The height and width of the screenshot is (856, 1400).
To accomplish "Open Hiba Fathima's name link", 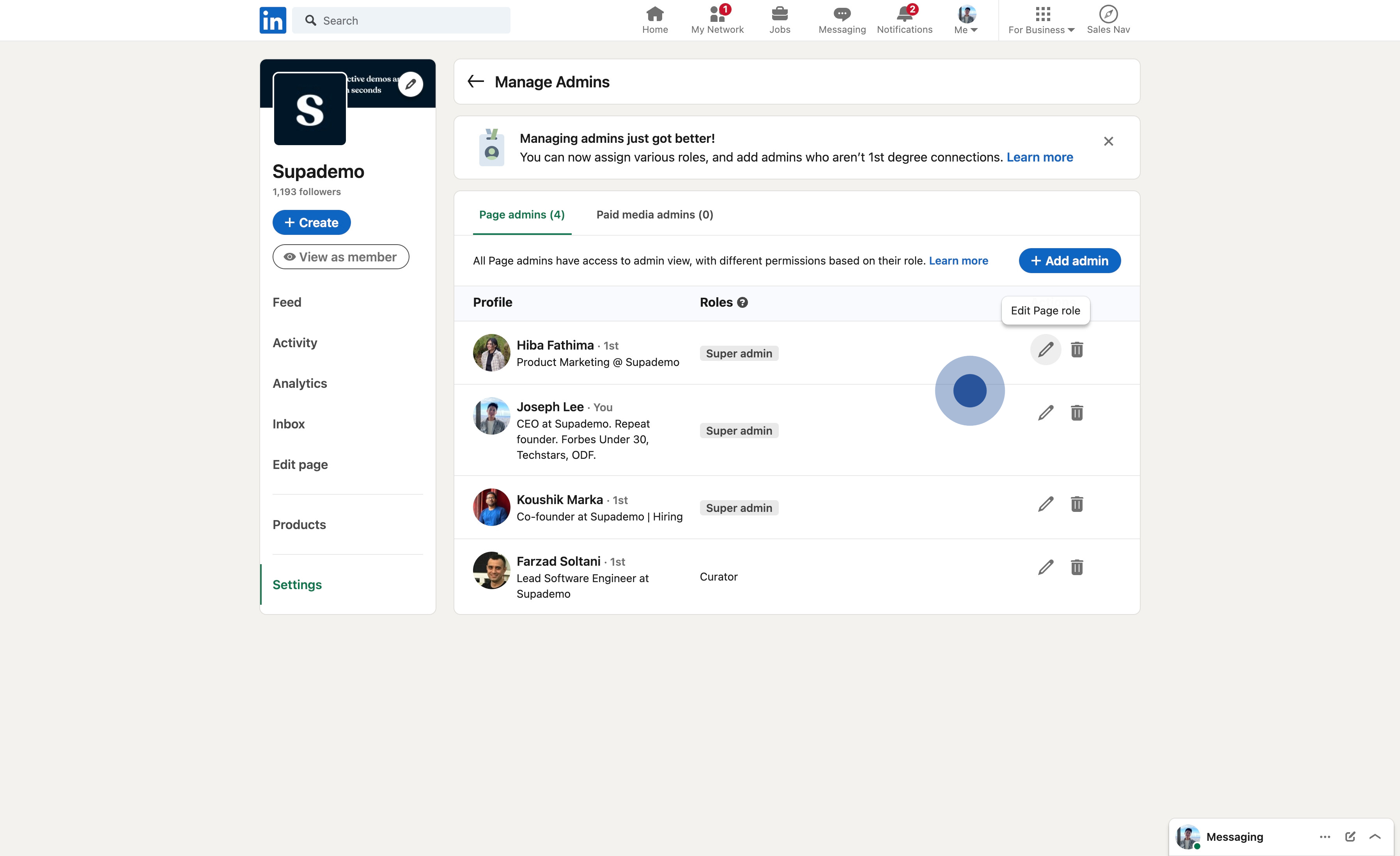I will click(555, 345).
